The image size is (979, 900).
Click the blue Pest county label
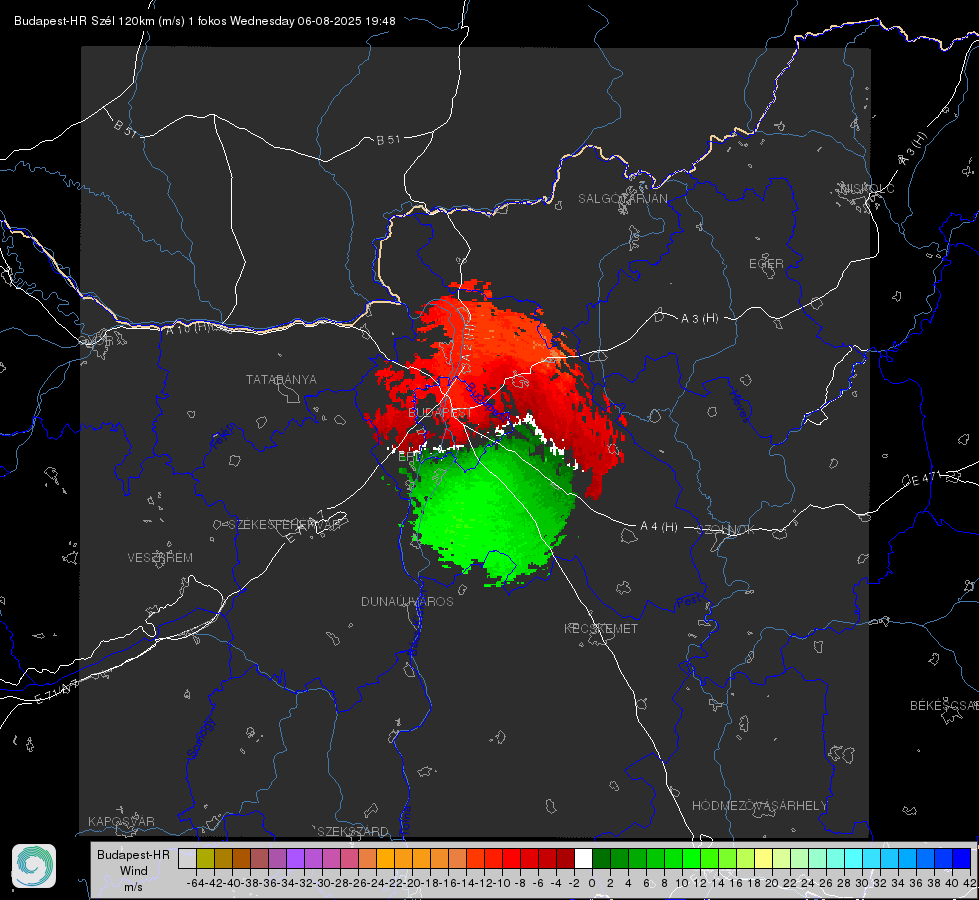coord(689,601)
